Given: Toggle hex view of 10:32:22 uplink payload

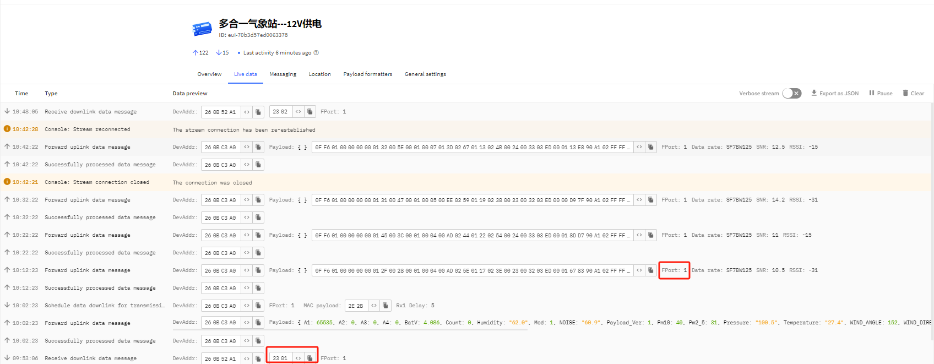Looking at the screenshot, I should pos(639,200).
